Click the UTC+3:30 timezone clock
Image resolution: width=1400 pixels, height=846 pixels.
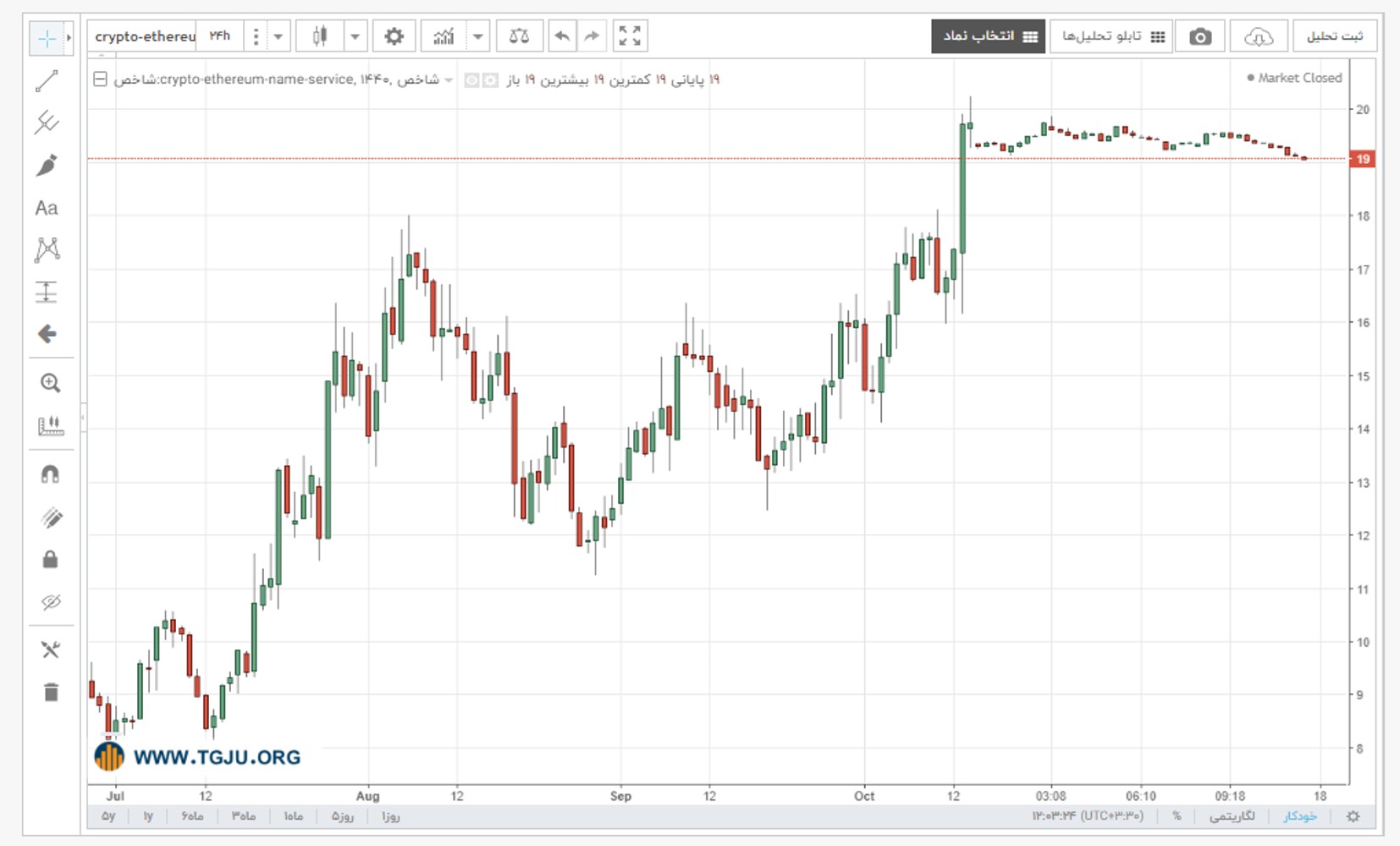coord(1088,816)
